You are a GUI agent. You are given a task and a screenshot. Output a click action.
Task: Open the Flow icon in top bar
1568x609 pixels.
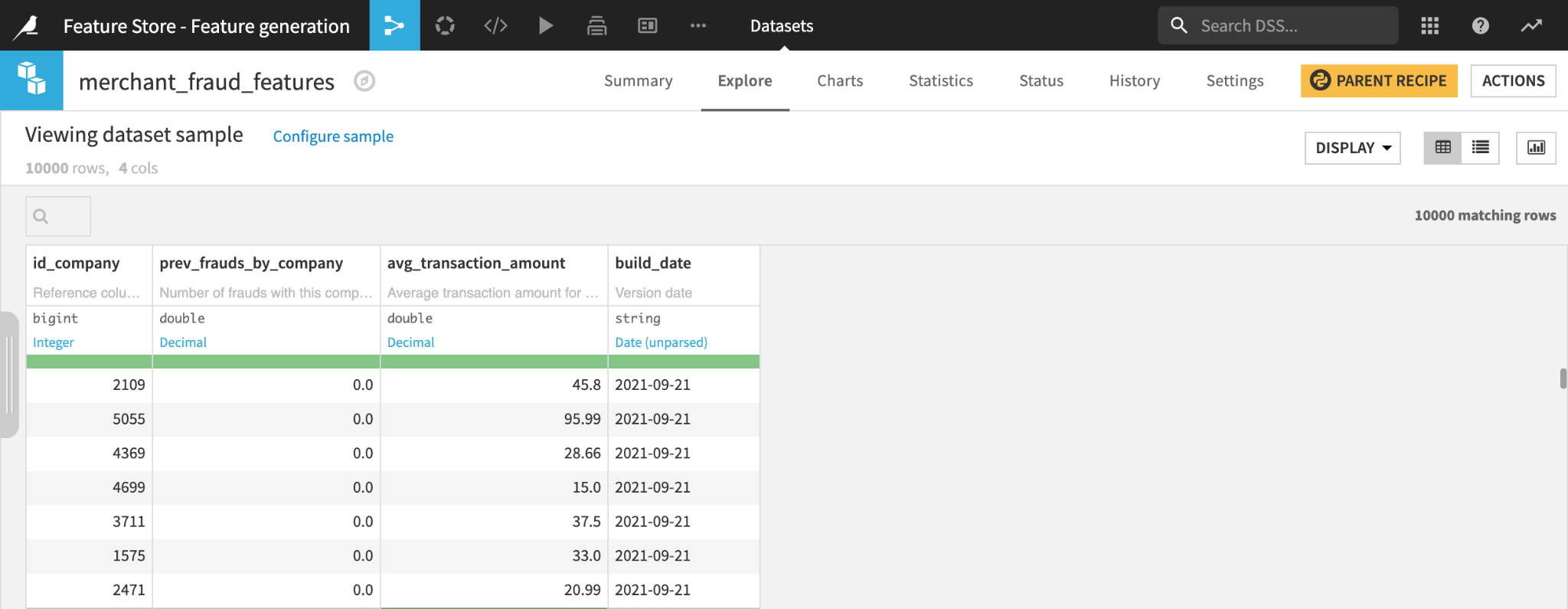coord(394,25)
